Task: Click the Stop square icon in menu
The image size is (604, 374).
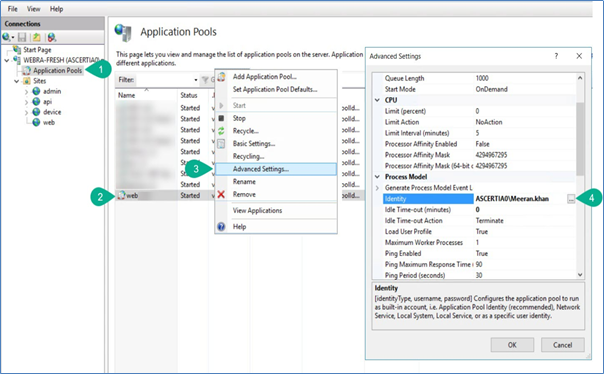Action: coord(221,118)
